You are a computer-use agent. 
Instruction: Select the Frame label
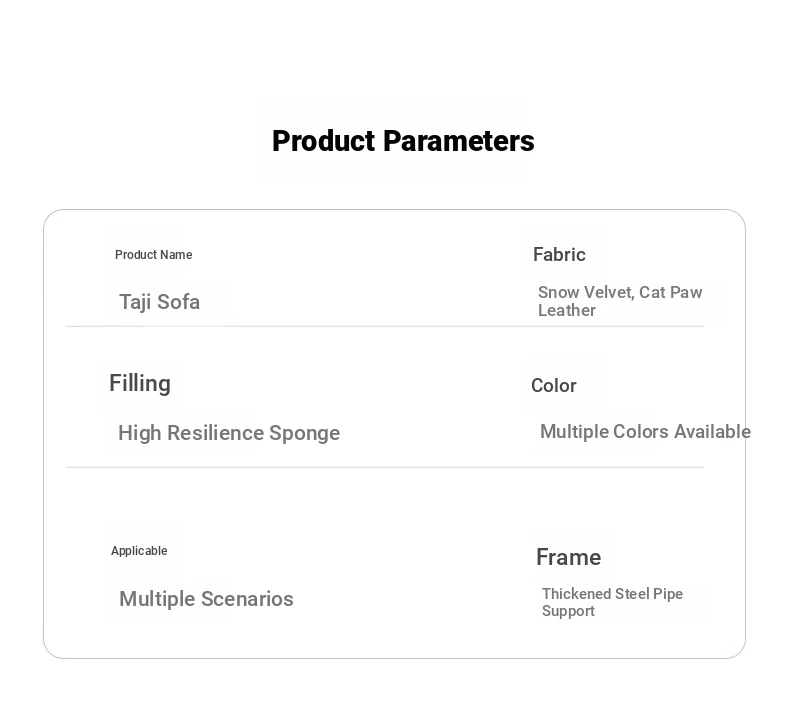568,557
